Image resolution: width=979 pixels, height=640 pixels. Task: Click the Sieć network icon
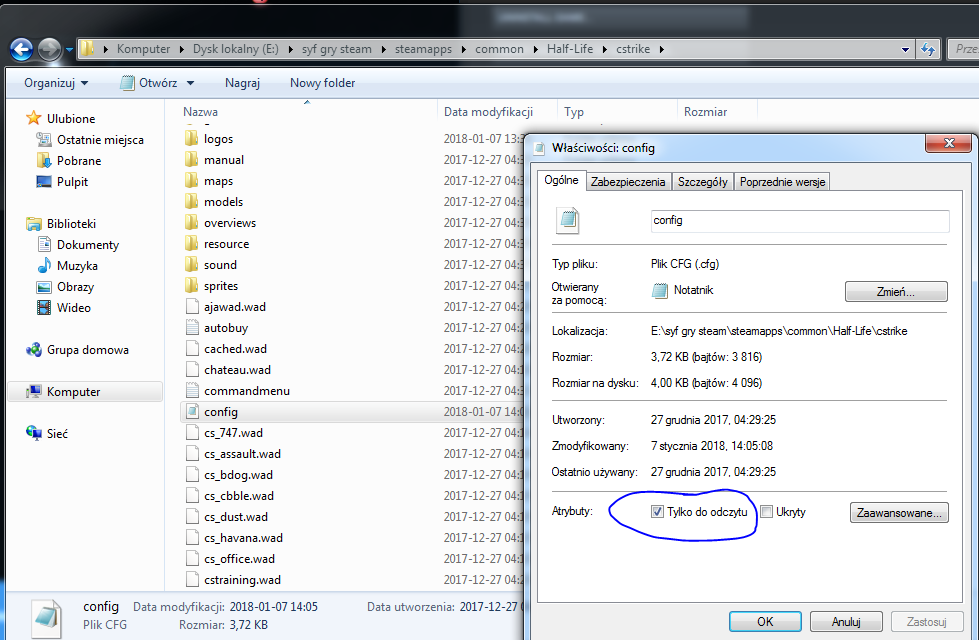[x=34, y=434]
